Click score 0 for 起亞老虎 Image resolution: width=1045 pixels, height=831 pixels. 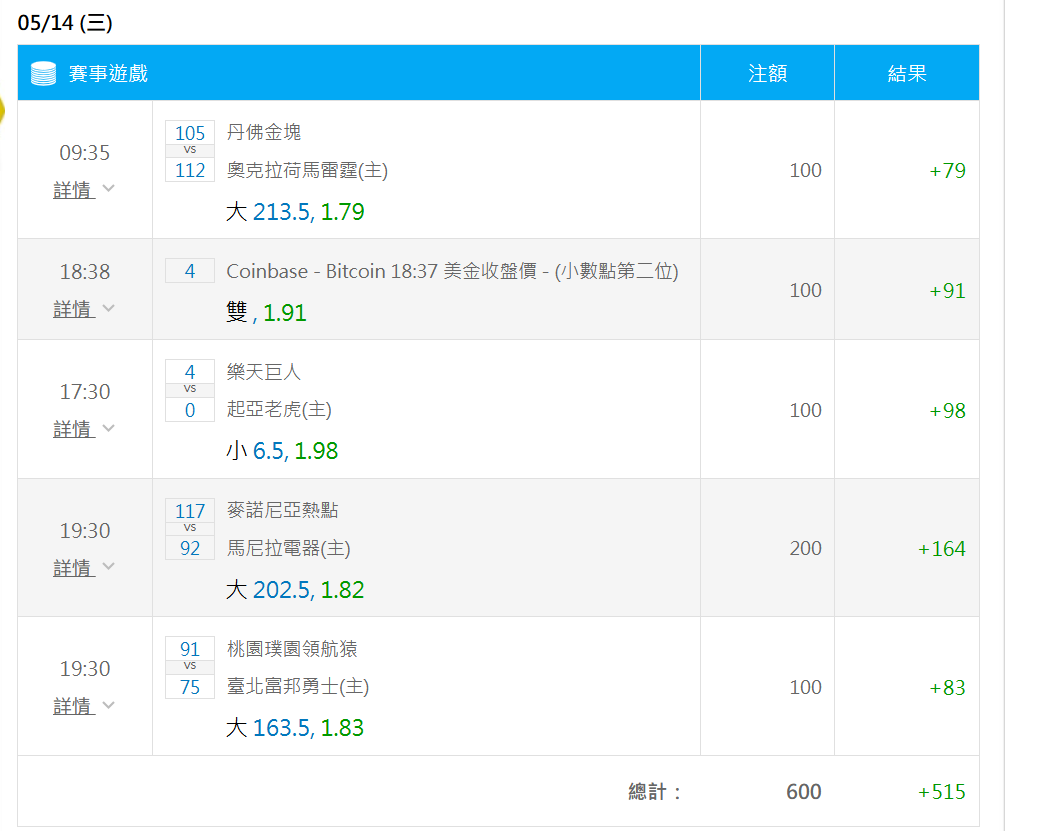190,410
